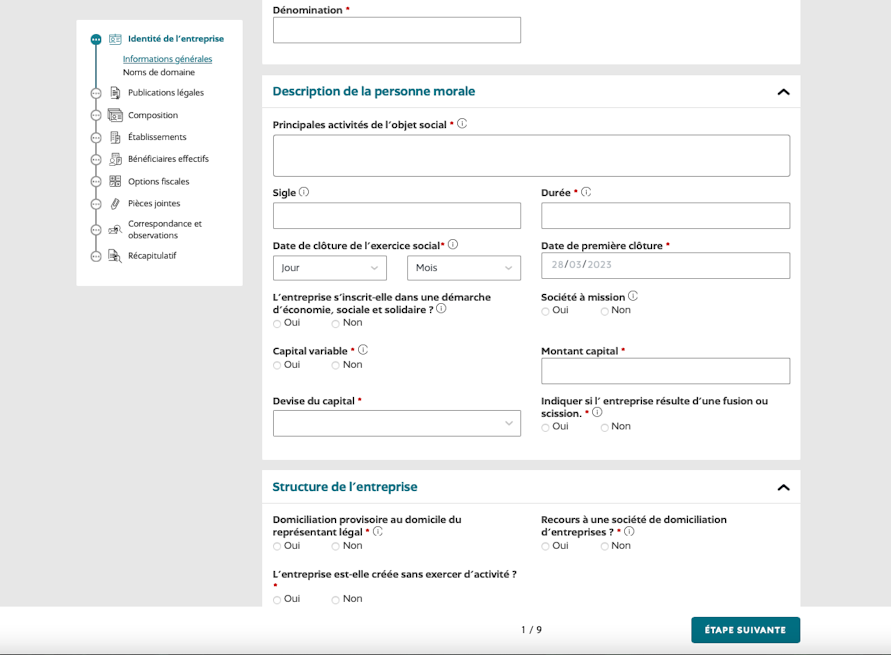
Task: Click the Date de première clôture field
Action: (665, 265)
